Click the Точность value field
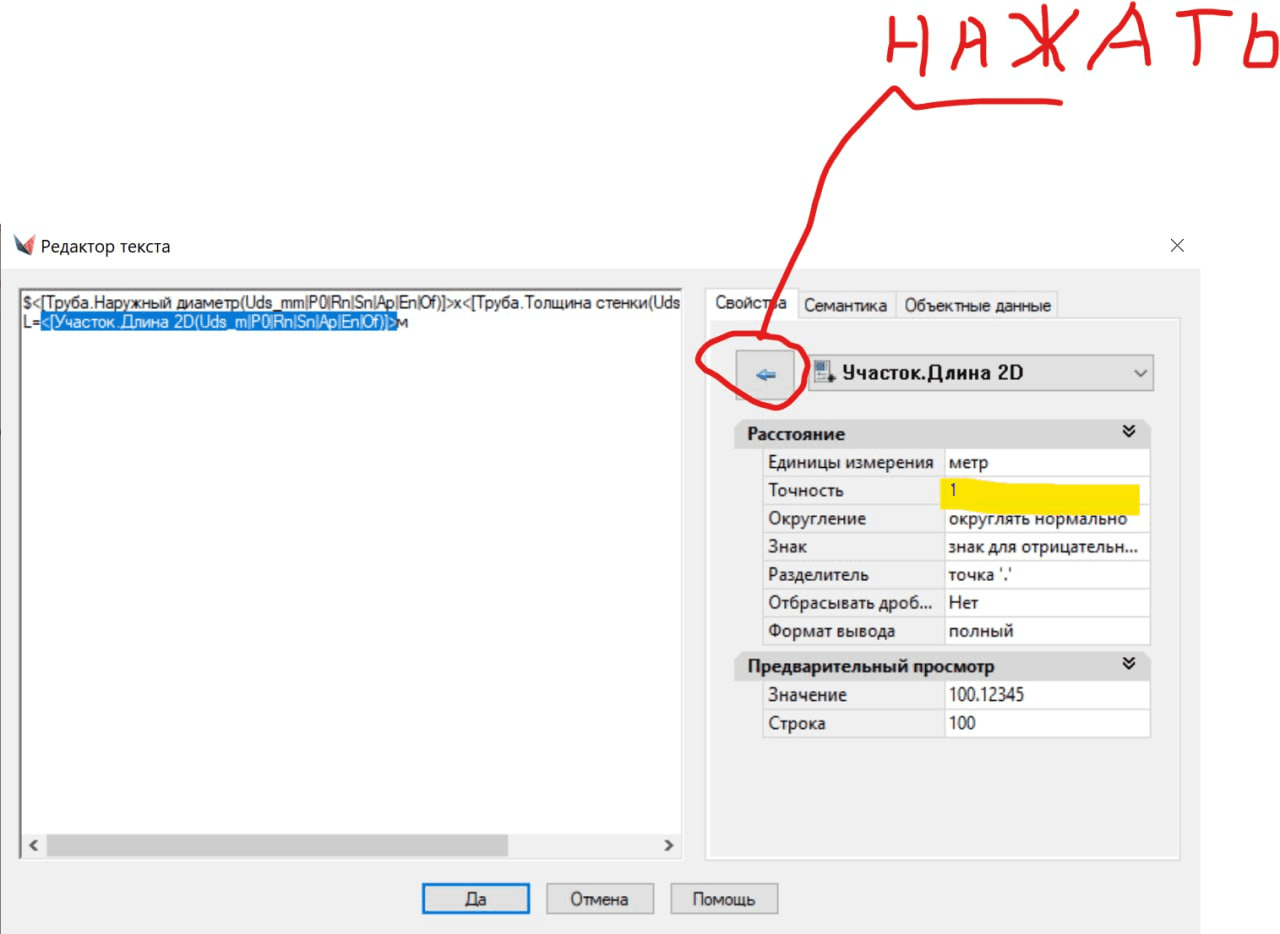This screenshot has height=934, width=1280. tap(1045, 491)
